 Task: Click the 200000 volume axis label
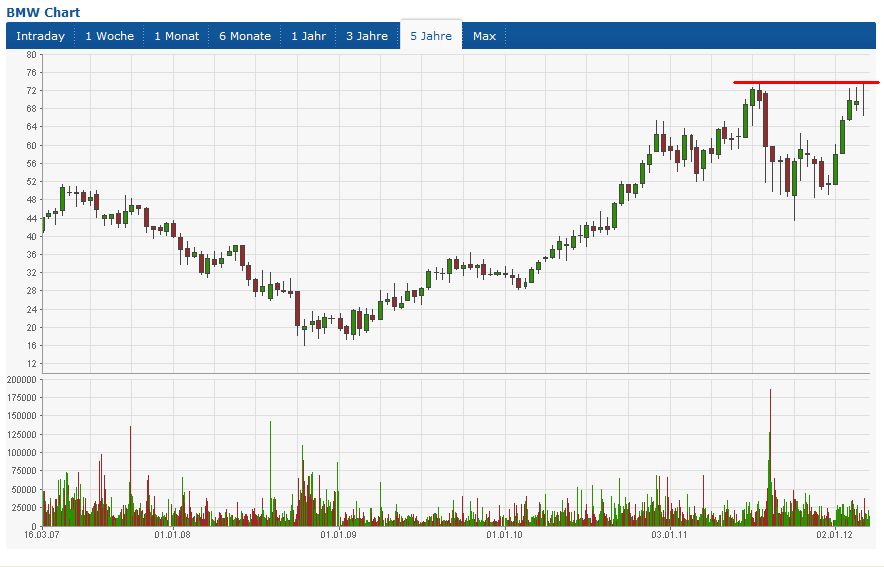tap(21, 380)
